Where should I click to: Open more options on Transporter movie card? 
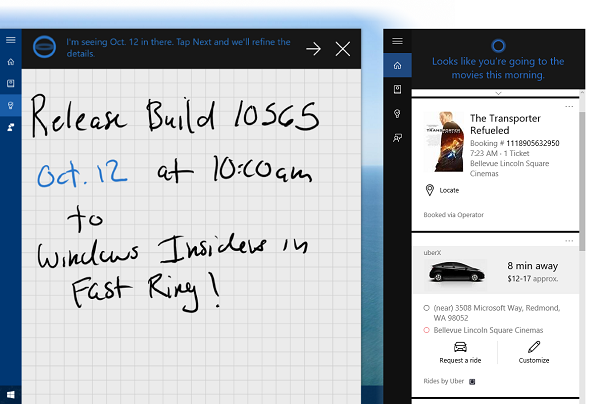point(569,106)
